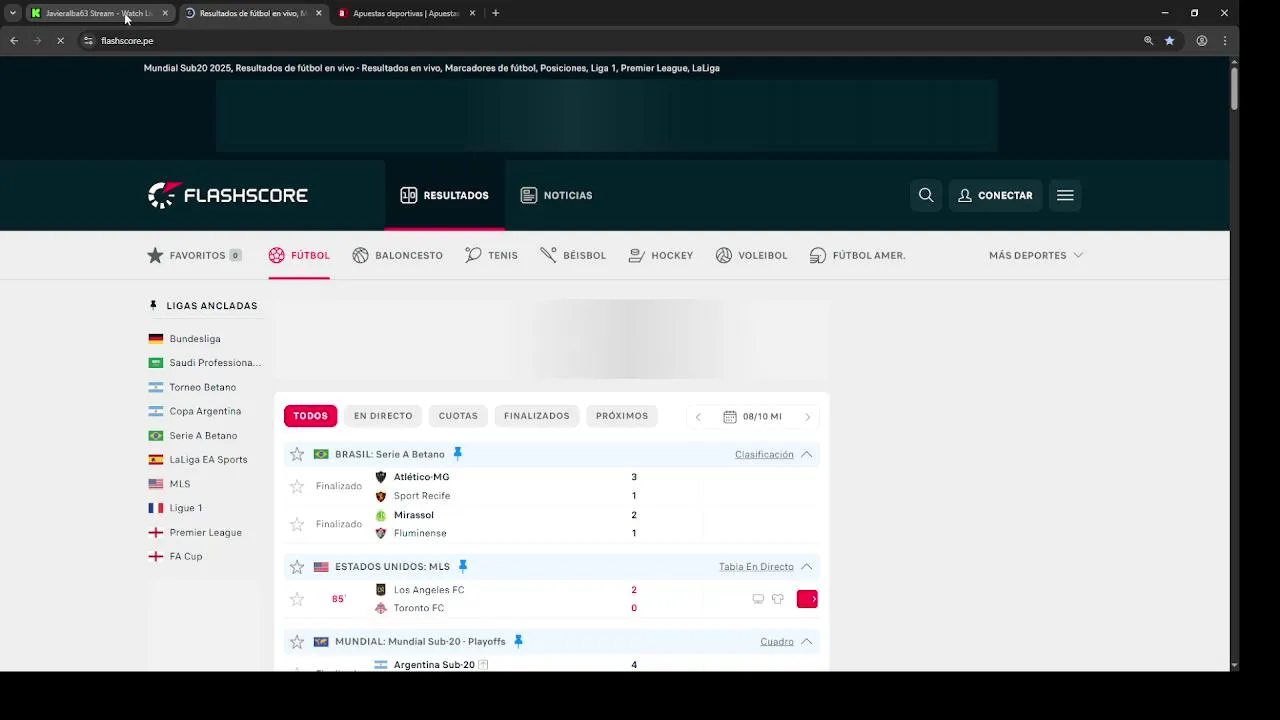Open the 08/10 MI date picker
1280x720 pixels.
[x=752, y=416]
